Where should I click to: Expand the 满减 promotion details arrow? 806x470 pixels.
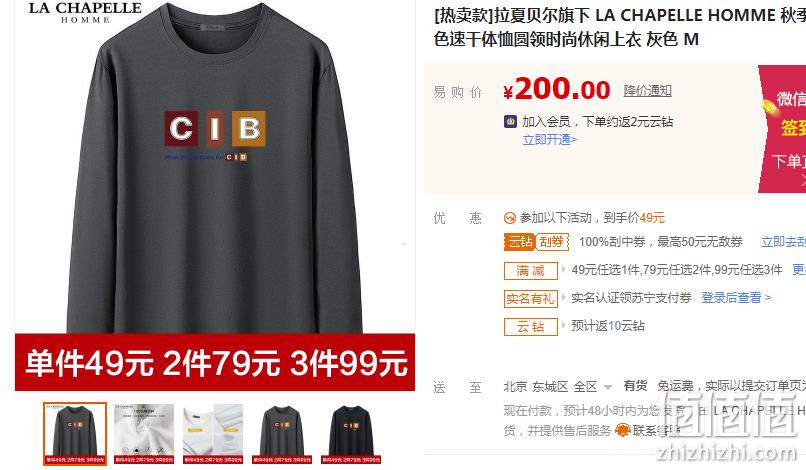[563, 269]
